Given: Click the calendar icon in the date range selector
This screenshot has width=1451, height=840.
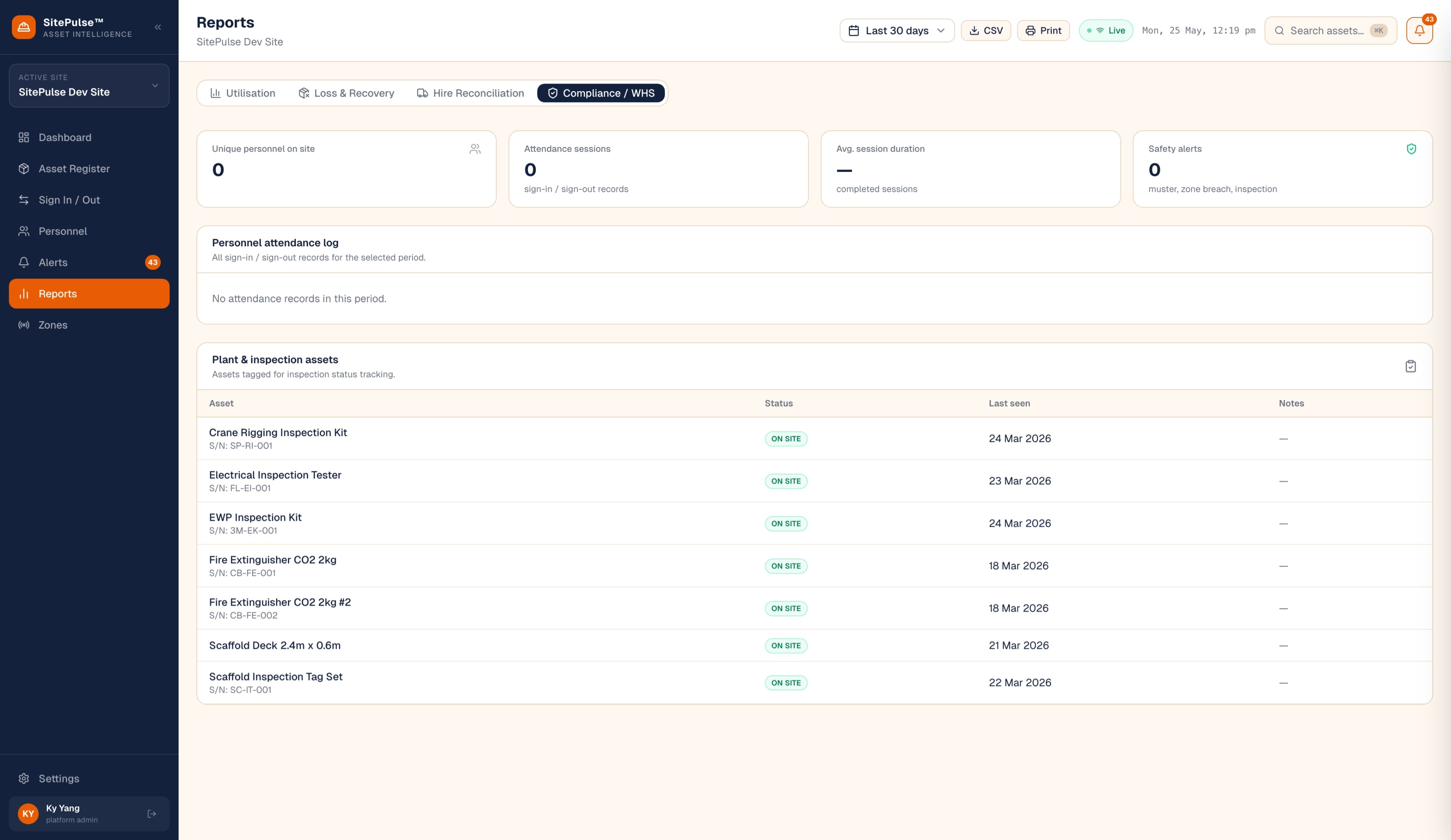Looking at the screenshot, I should point(854,30).
